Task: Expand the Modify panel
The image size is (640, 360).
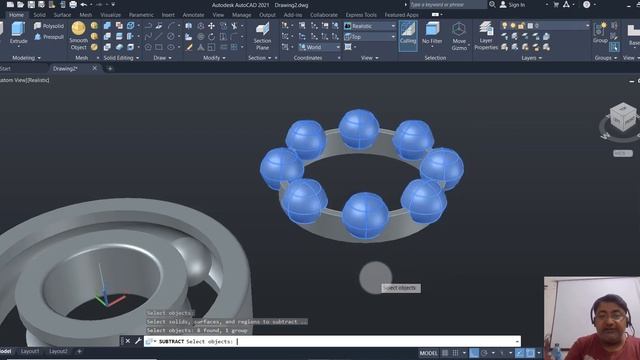Action: point(214,58)
